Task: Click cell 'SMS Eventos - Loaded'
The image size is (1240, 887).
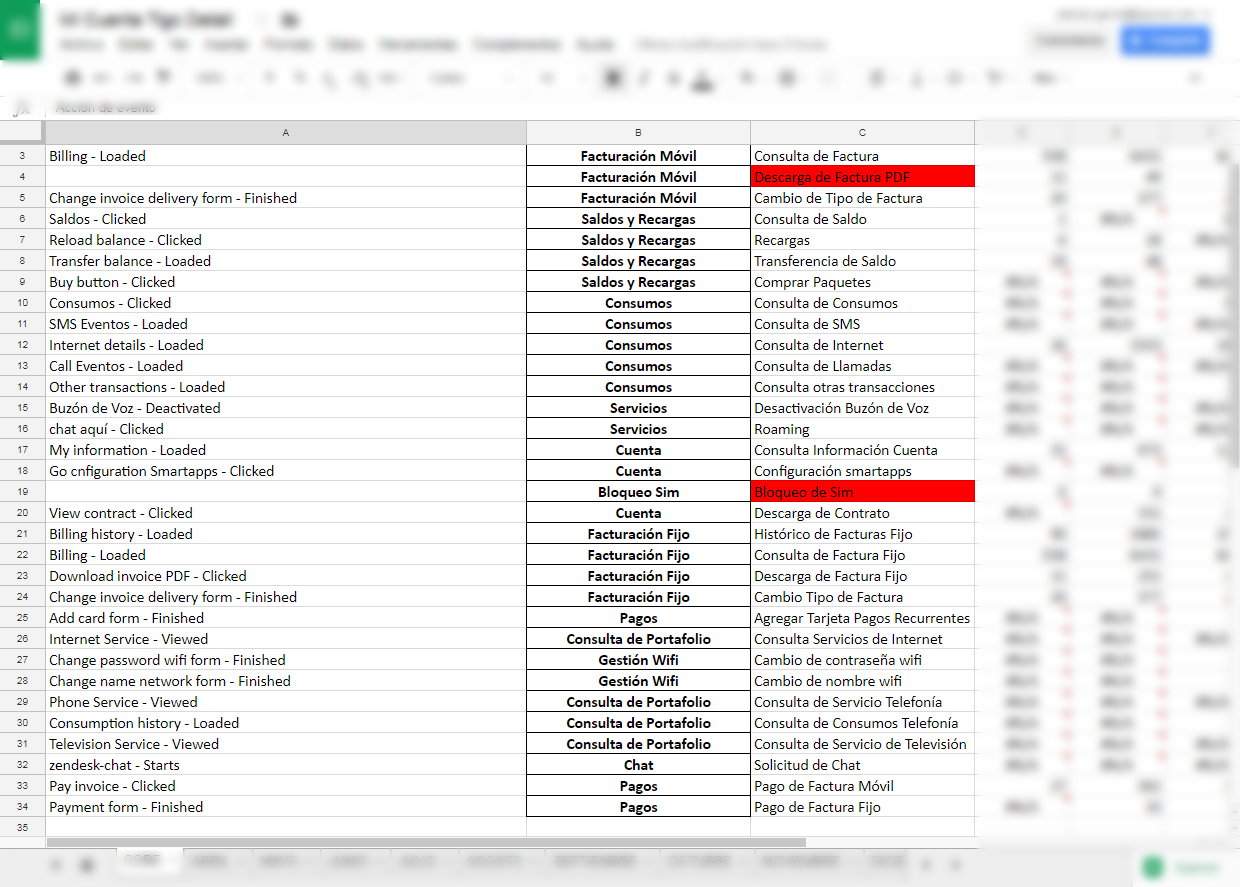Action: pyautogui.click(x=286, y=324)
